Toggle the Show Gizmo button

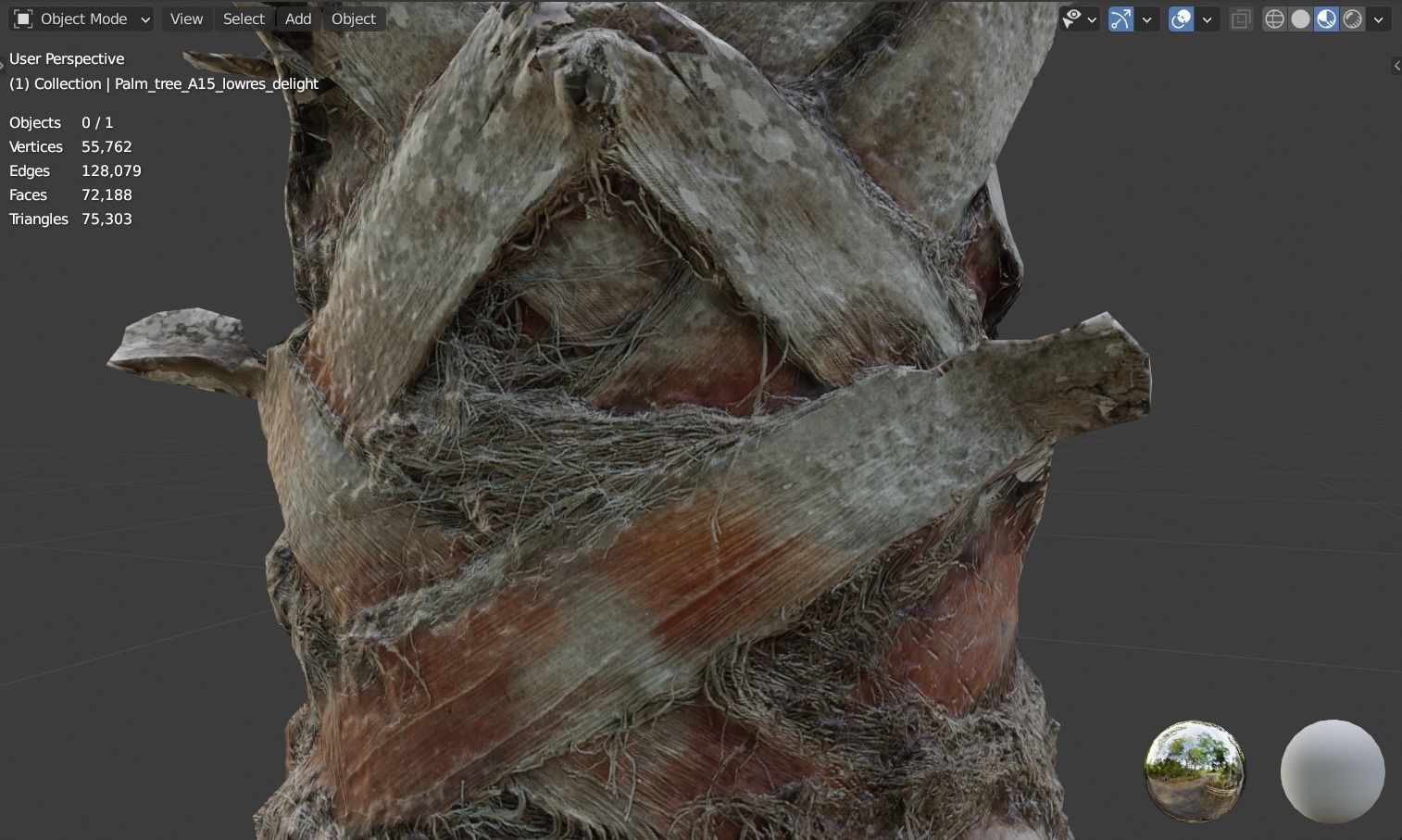pyautogui.click(x=1121, y=19)
